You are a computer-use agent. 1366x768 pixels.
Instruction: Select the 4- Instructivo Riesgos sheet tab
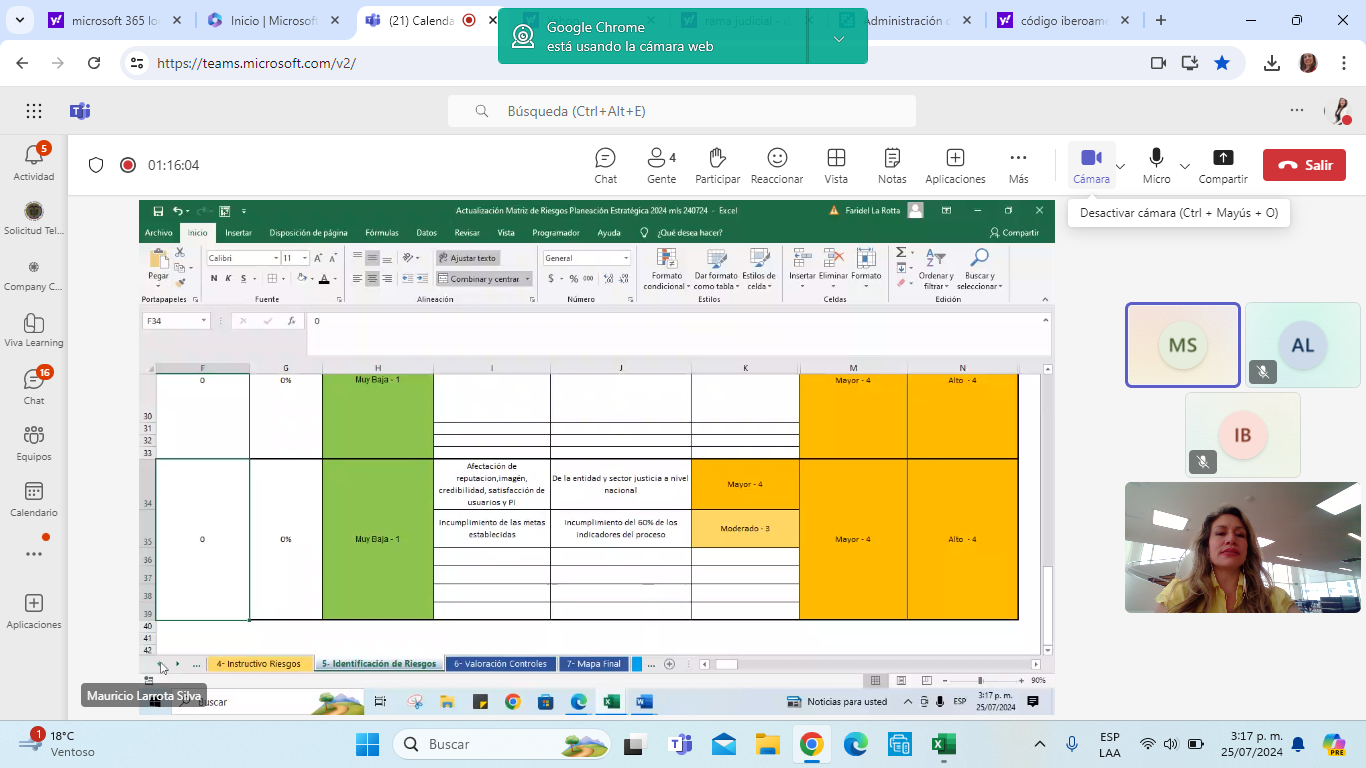258,664
